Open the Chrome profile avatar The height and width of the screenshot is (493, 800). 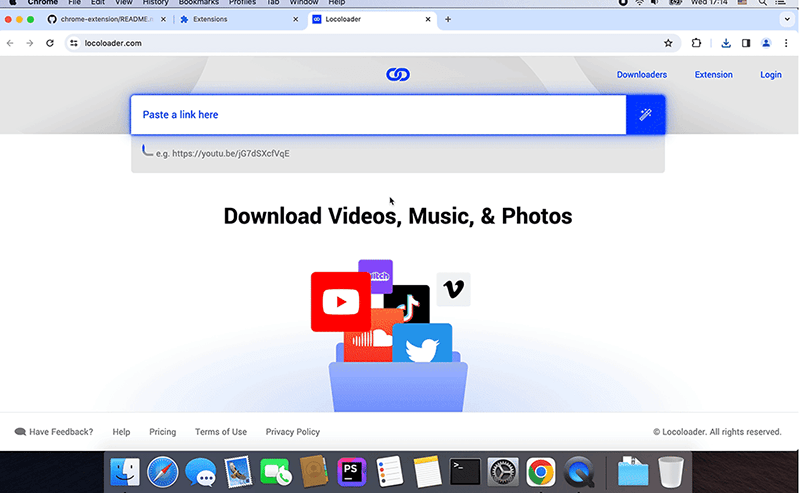click(766, 43)
